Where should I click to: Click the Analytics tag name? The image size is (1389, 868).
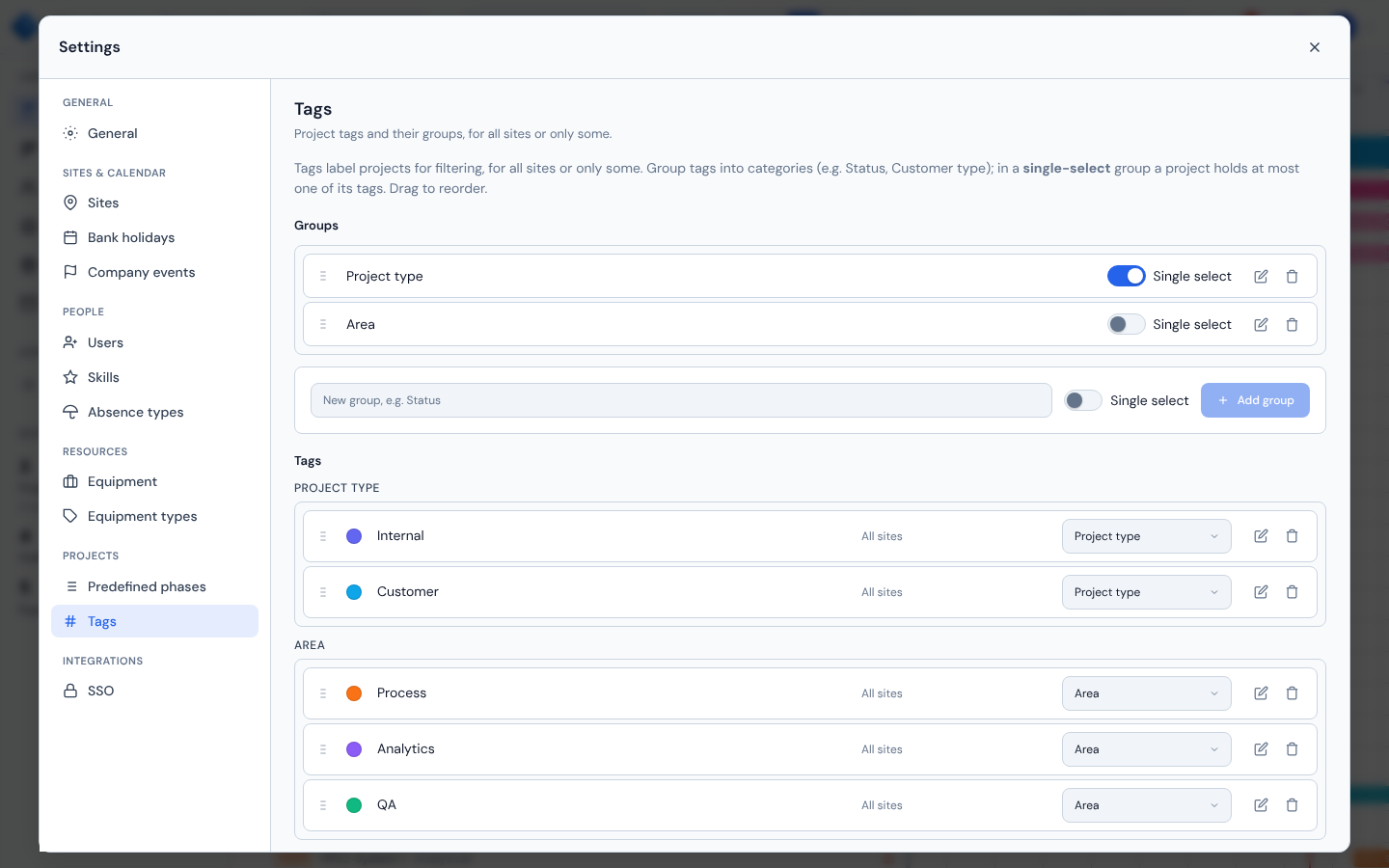coord(406,749)
